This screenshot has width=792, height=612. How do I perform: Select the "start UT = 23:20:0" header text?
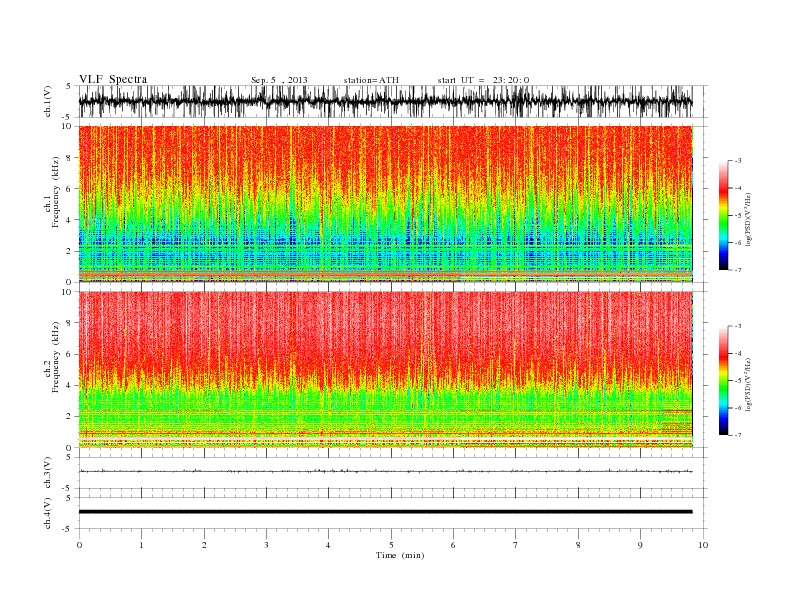pyautogui.click(x=483, y=80)
